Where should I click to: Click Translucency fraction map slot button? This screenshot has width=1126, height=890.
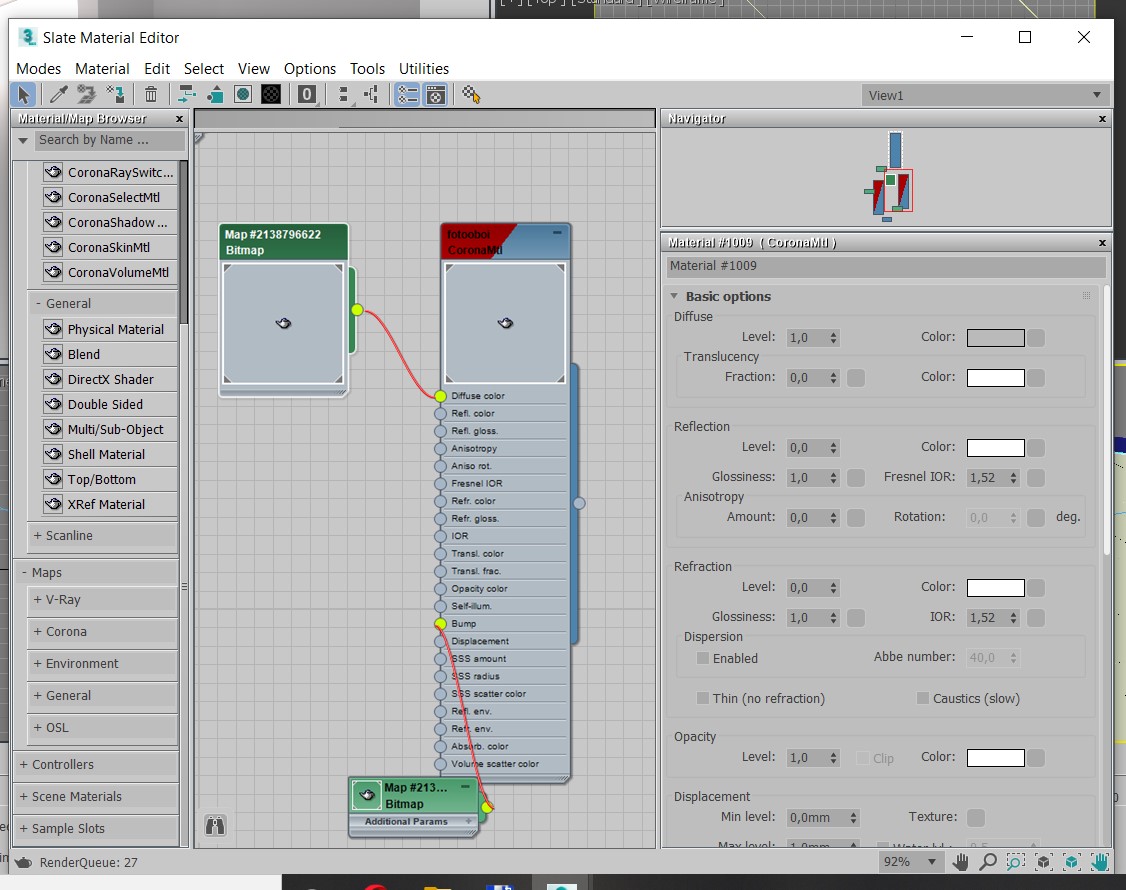coord(855,378)
